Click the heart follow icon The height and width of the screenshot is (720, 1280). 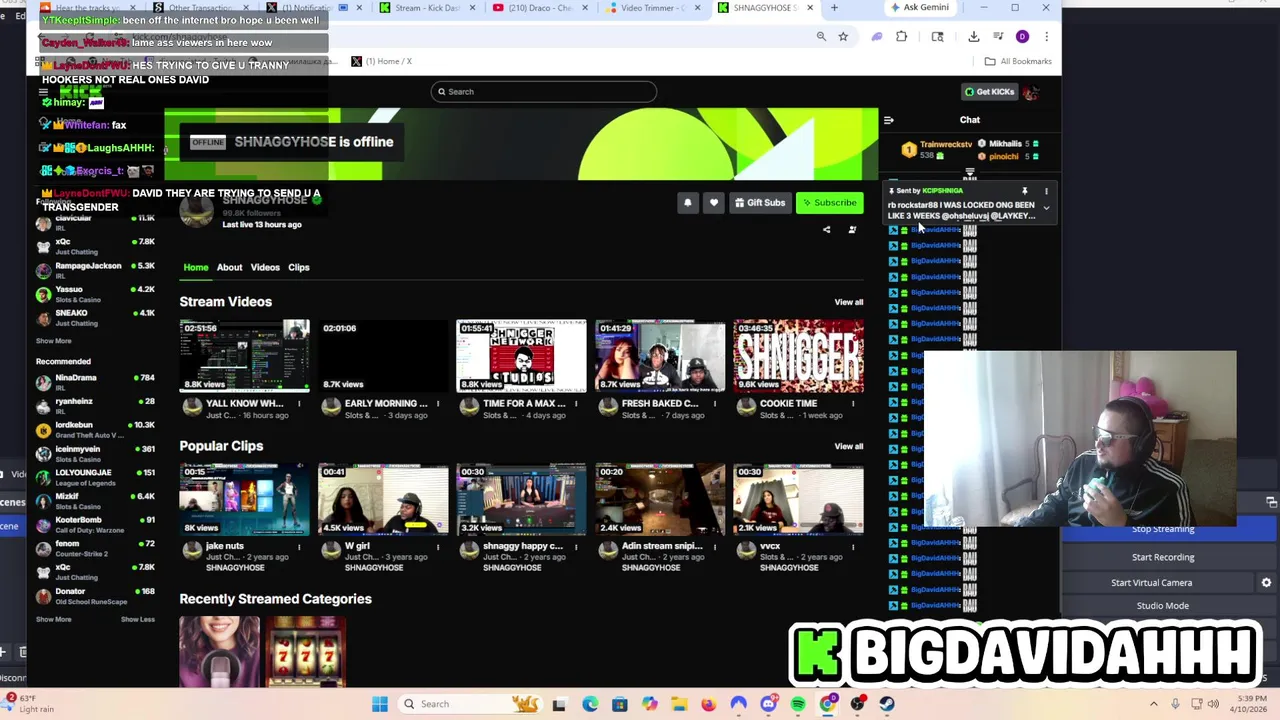(x=713, y=203)
